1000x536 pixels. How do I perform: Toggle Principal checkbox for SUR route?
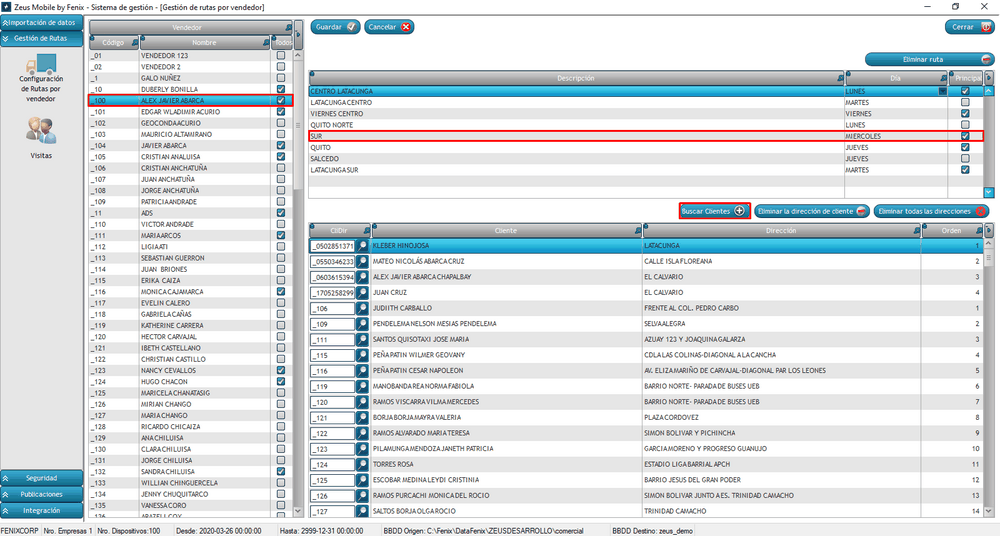[965, 136]
